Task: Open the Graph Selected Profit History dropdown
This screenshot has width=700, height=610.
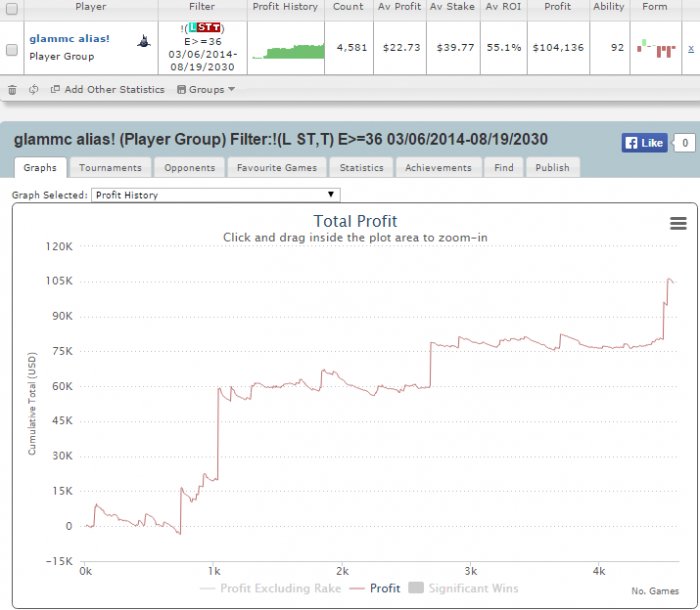Action: pos(216,195)
